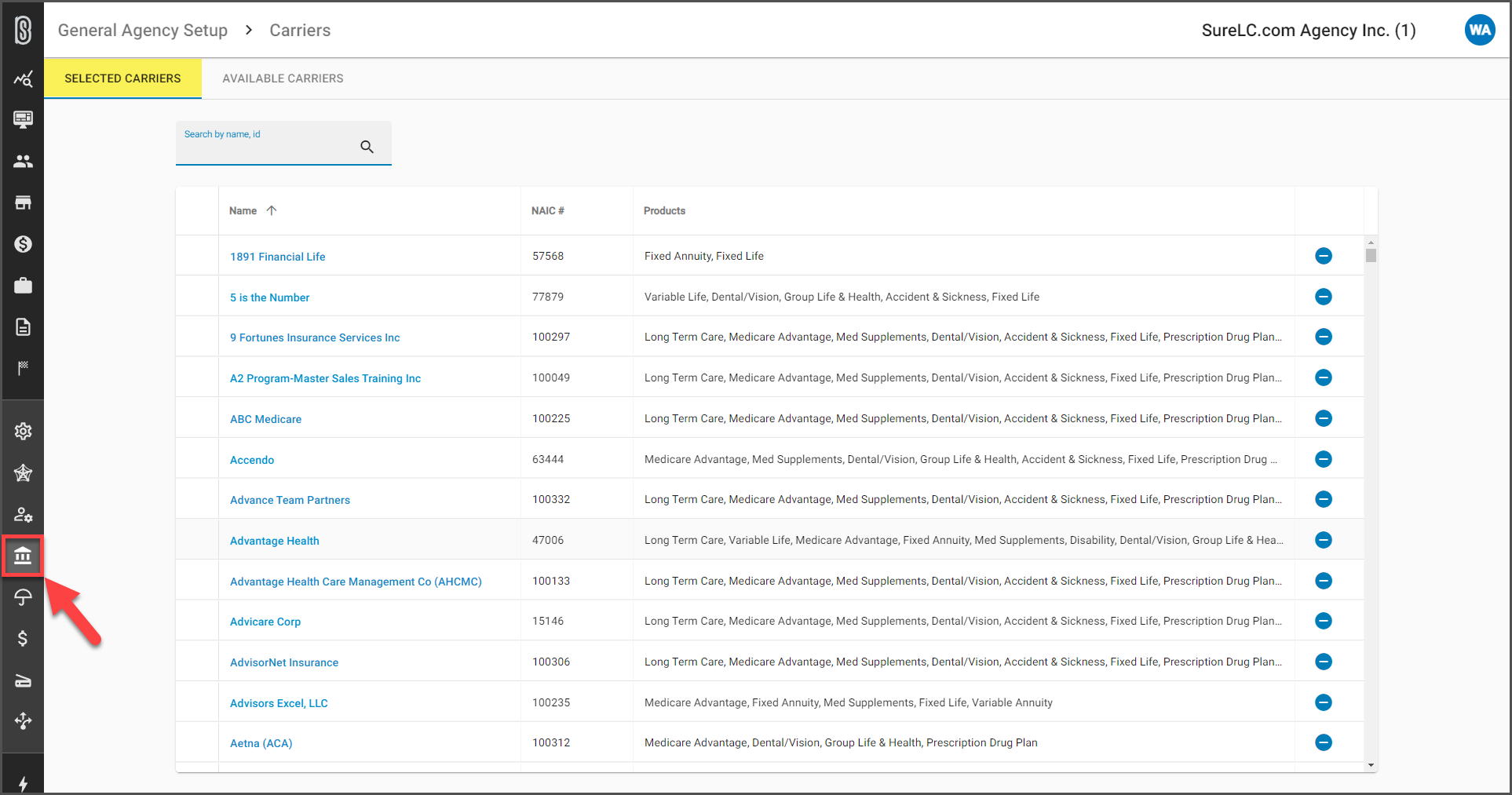Click table scrollbar down arrow

coord(1371,765)
